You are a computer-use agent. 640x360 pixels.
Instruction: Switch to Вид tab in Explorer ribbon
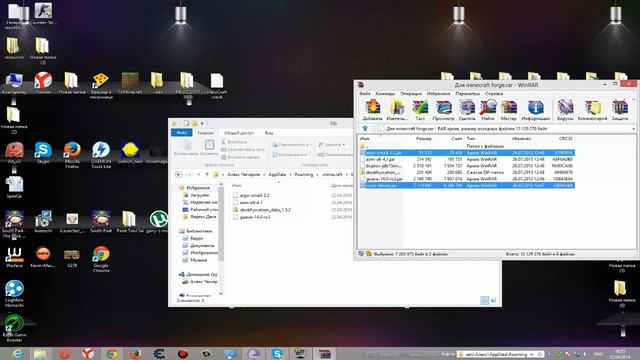269,133
